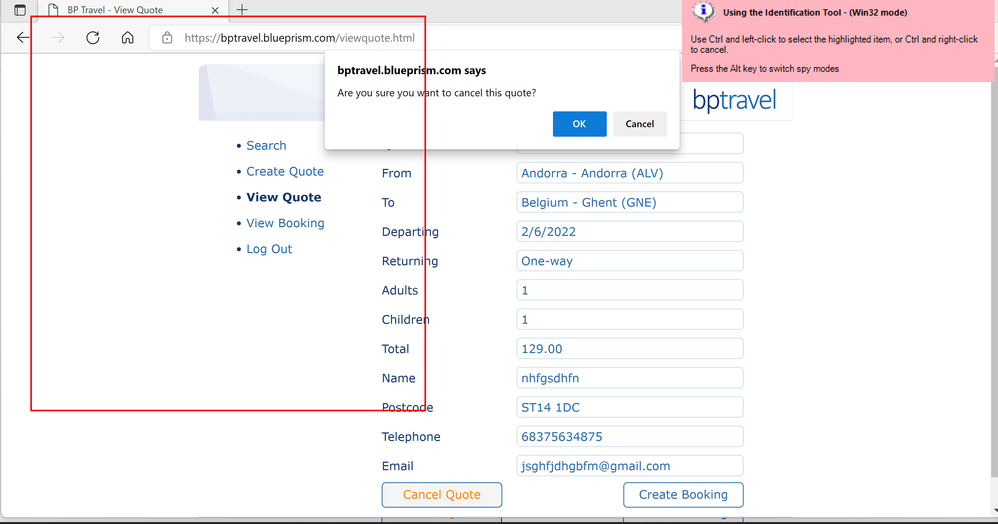Click the Adults field
Screen dimensions: 998x524
point(629,290)
